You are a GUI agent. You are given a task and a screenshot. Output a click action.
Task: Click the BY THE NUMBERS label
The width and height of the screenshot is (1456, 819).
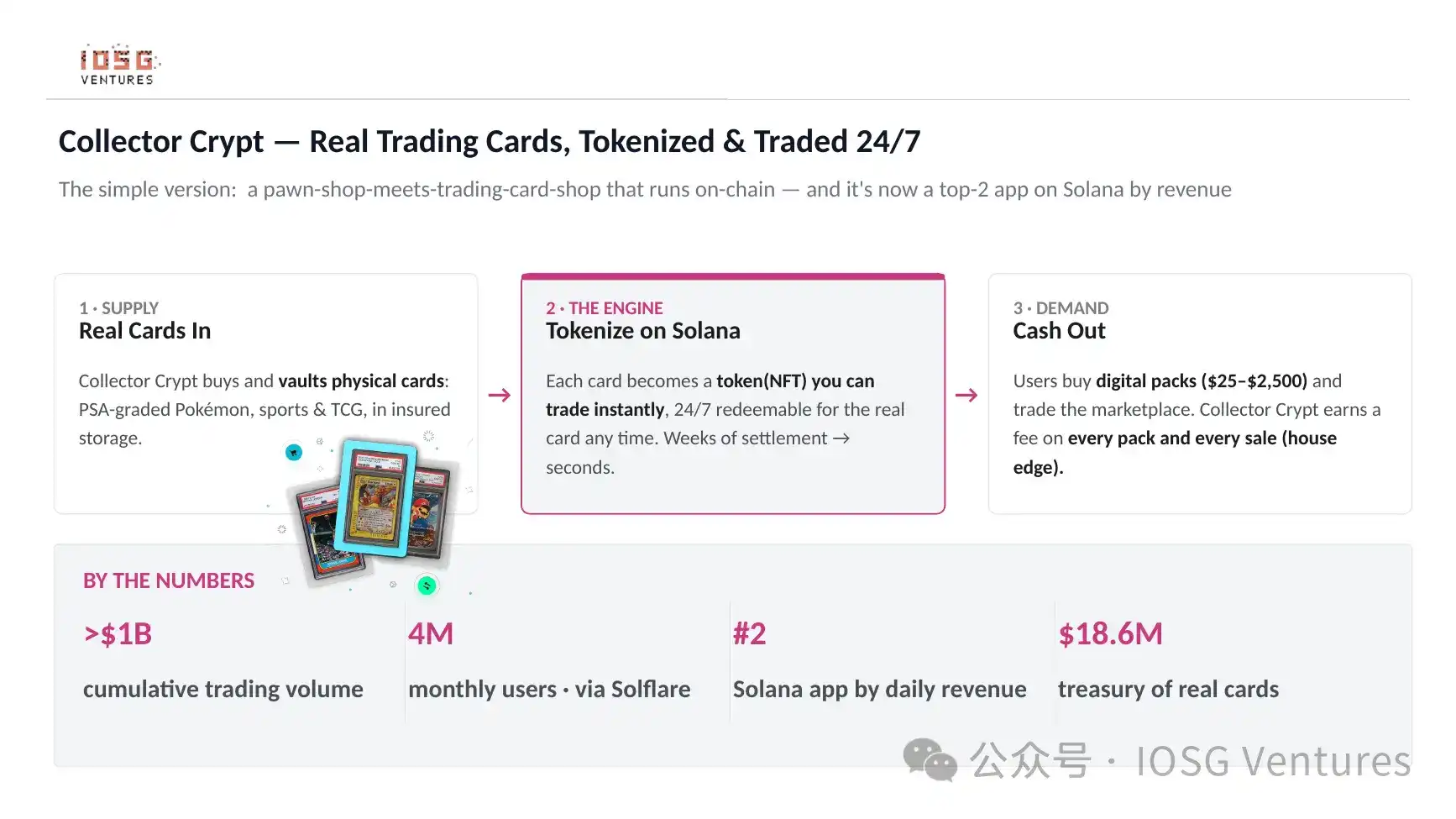[169, 580]
